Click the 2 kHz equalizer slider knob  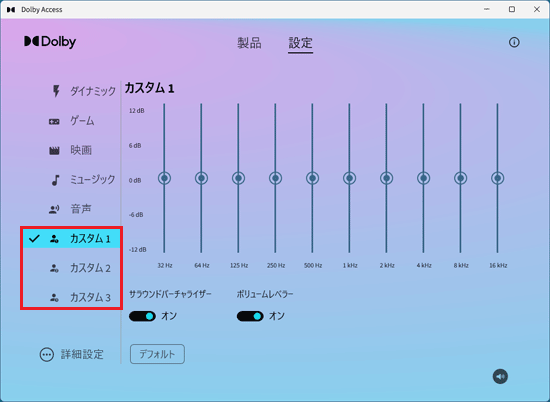pyautogui.click(x=387, y=178)
